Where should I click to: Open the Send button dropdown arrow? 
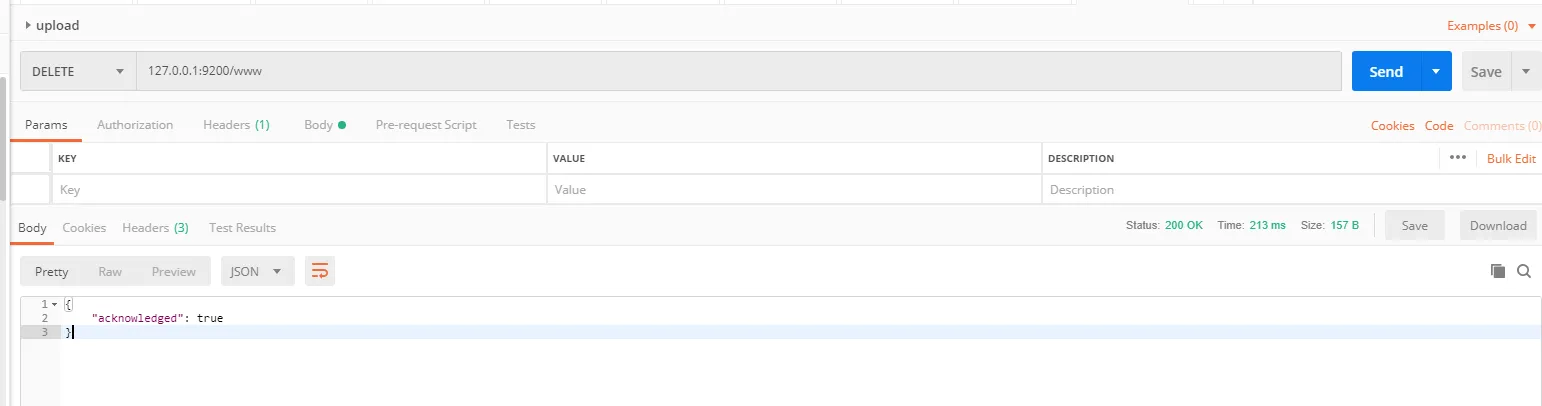[1436, 72]
